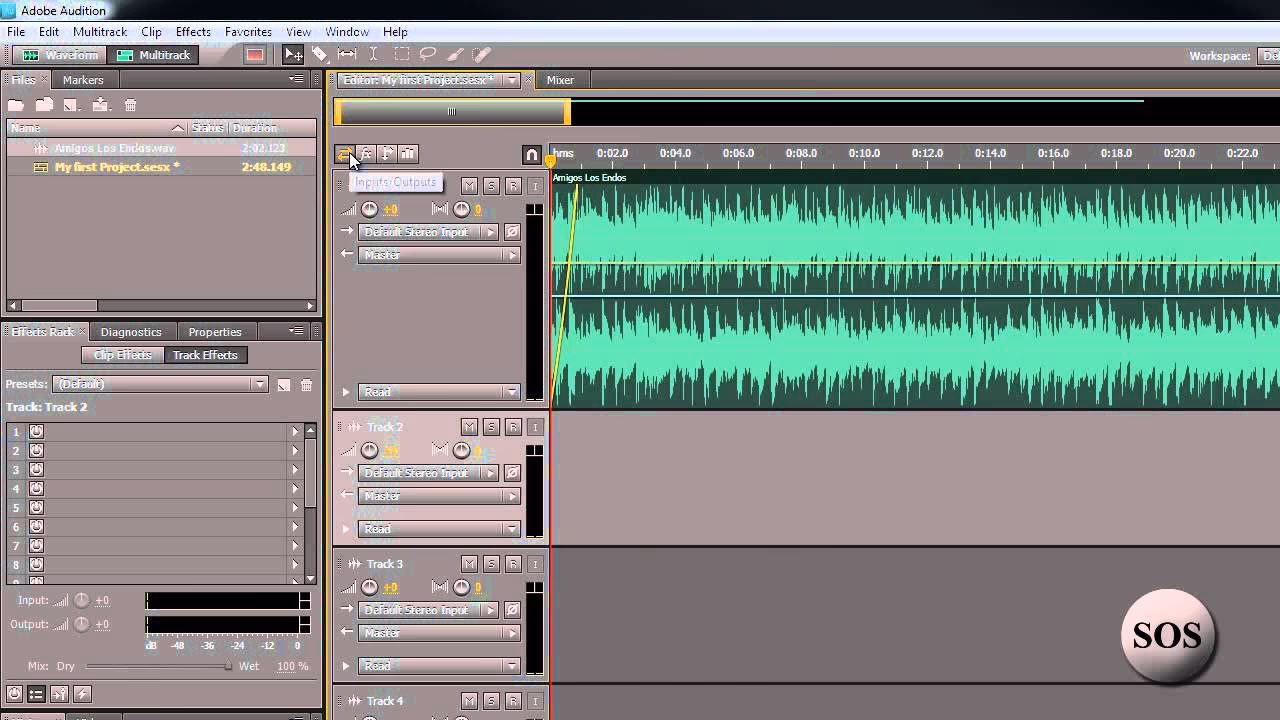Switch to Multitrack view
The image size is (1280, 720).
click(154, 55)
